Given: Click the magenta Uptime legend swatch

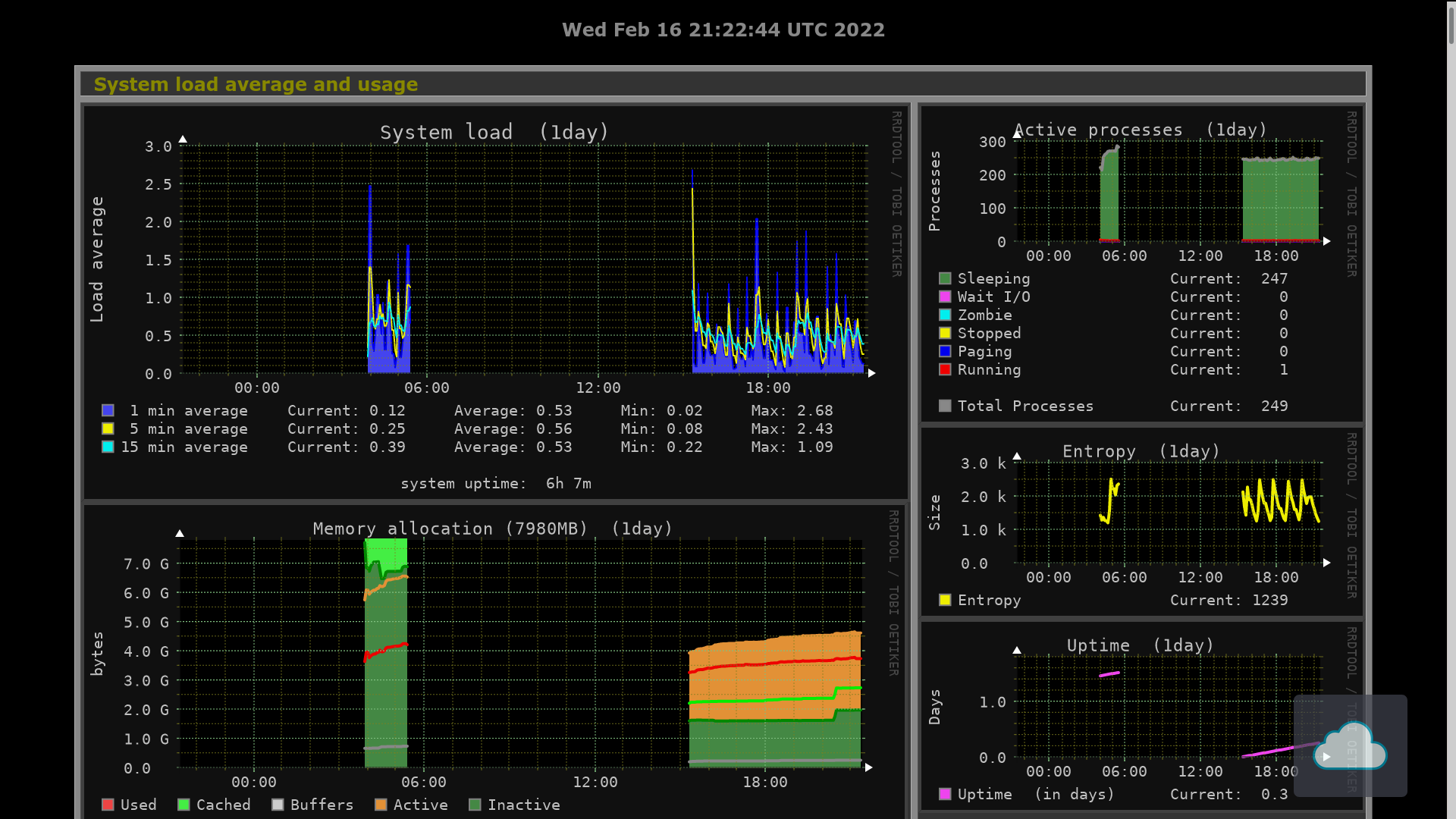Looking at the screenshot, I should click(x=945, y=794).
